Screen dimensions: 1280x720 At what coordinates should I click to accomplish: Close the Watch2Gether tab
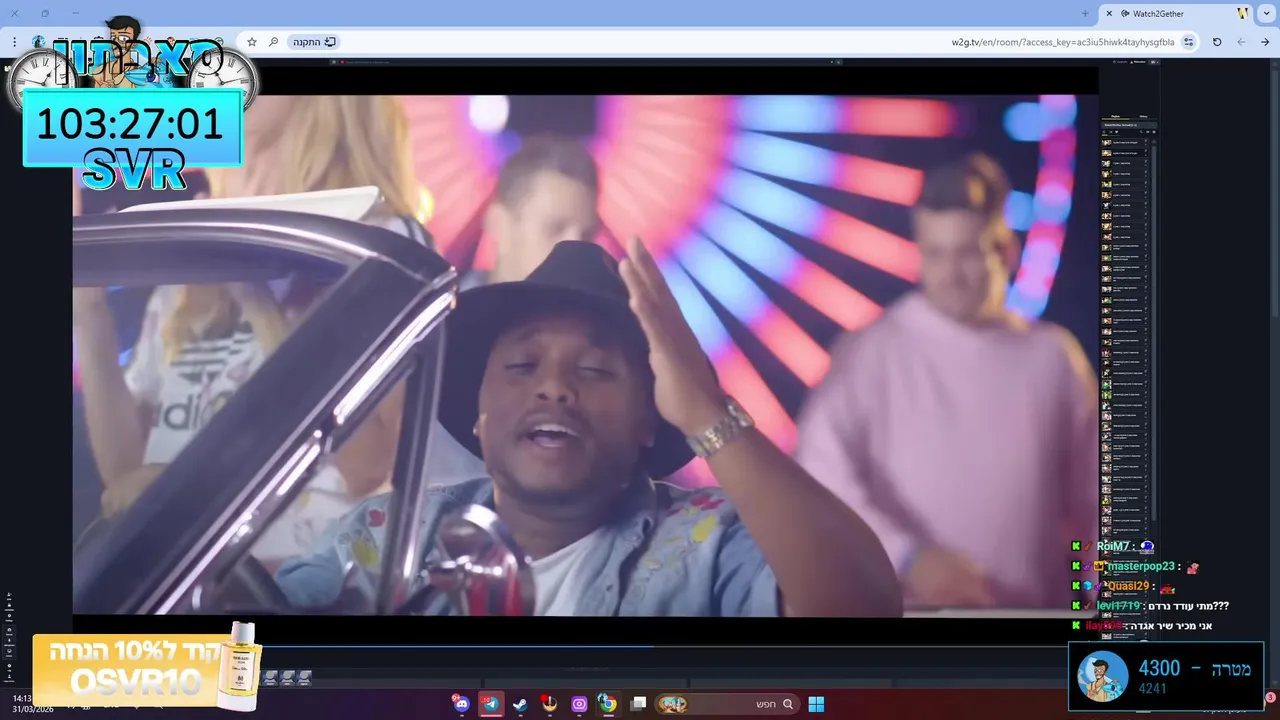[x=1109, y=14]
